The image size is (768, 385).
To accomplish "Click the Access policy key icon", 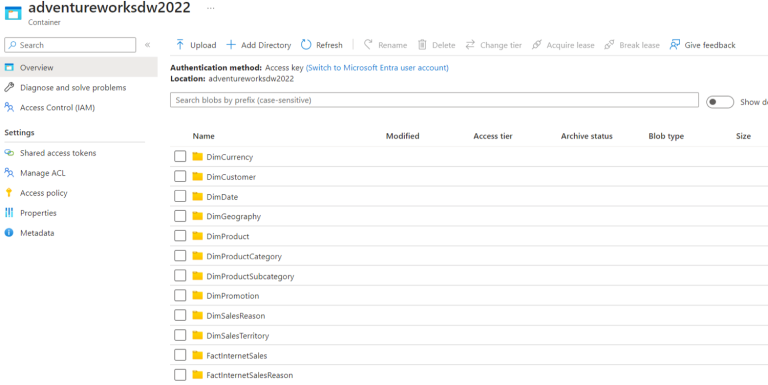I will coord(9,193).
